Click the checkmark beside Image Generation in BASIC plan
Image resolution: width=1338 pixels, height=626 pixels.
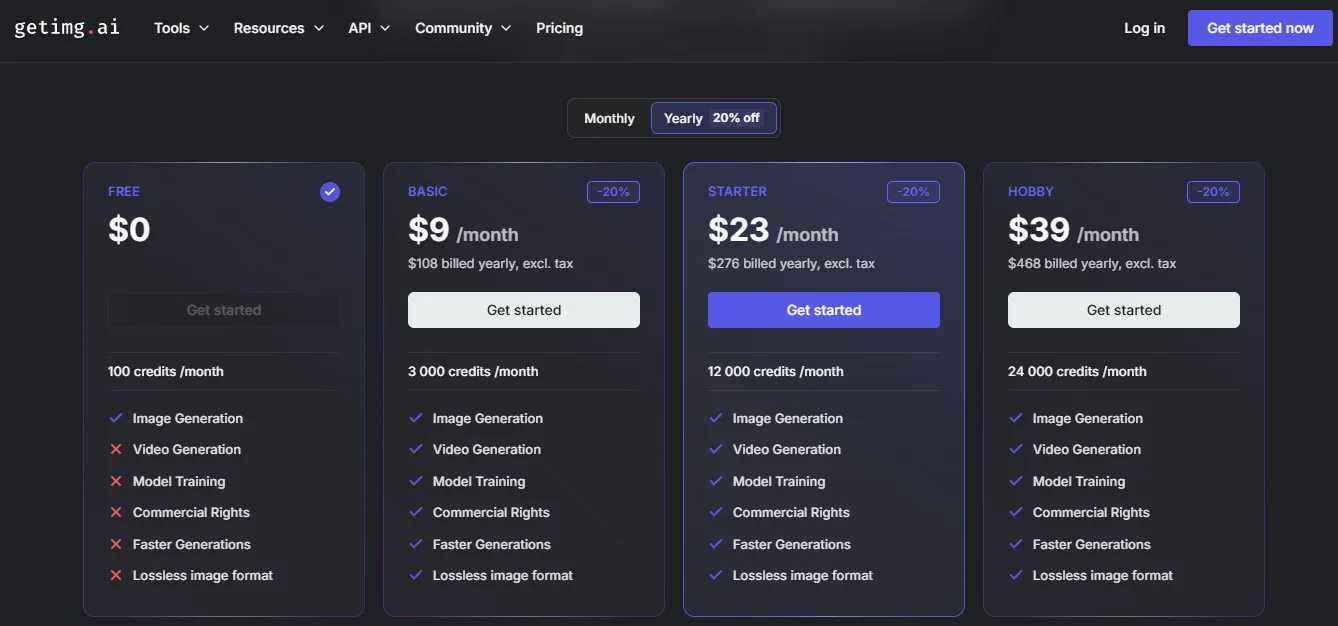tap(414, 418)
